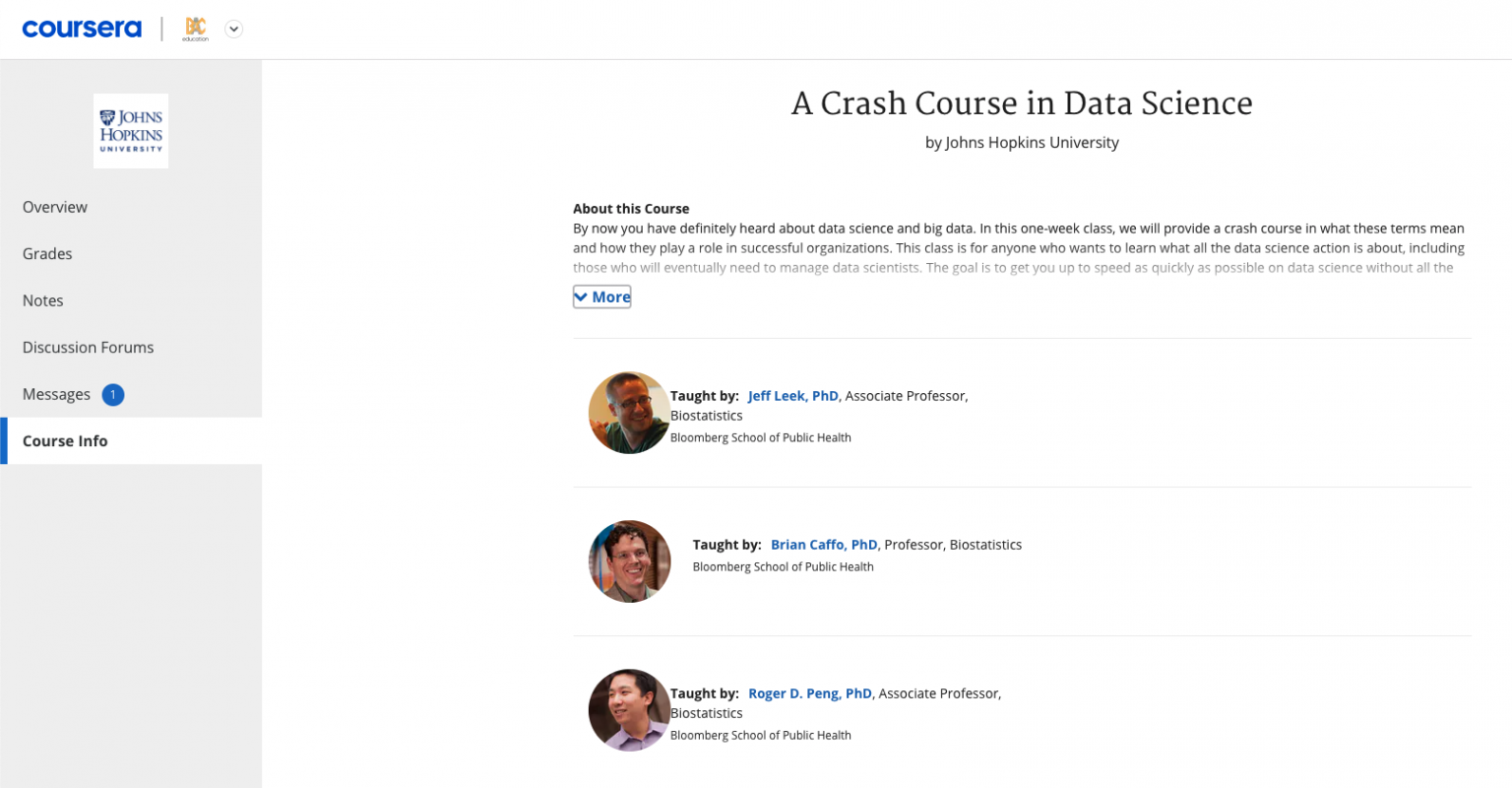Expand the course description with More
The image size is (1512, 788).
coord(610,296)
